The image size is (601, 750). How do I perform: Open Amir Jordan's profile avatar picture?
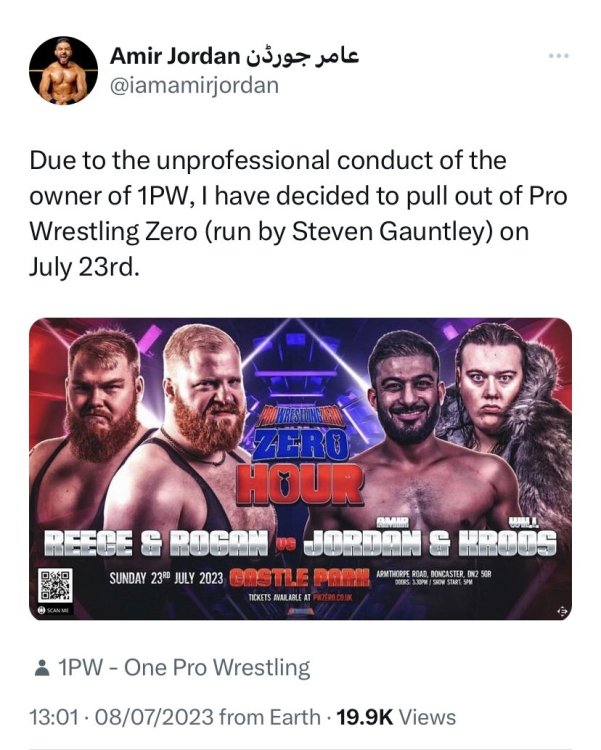[64, 71]
